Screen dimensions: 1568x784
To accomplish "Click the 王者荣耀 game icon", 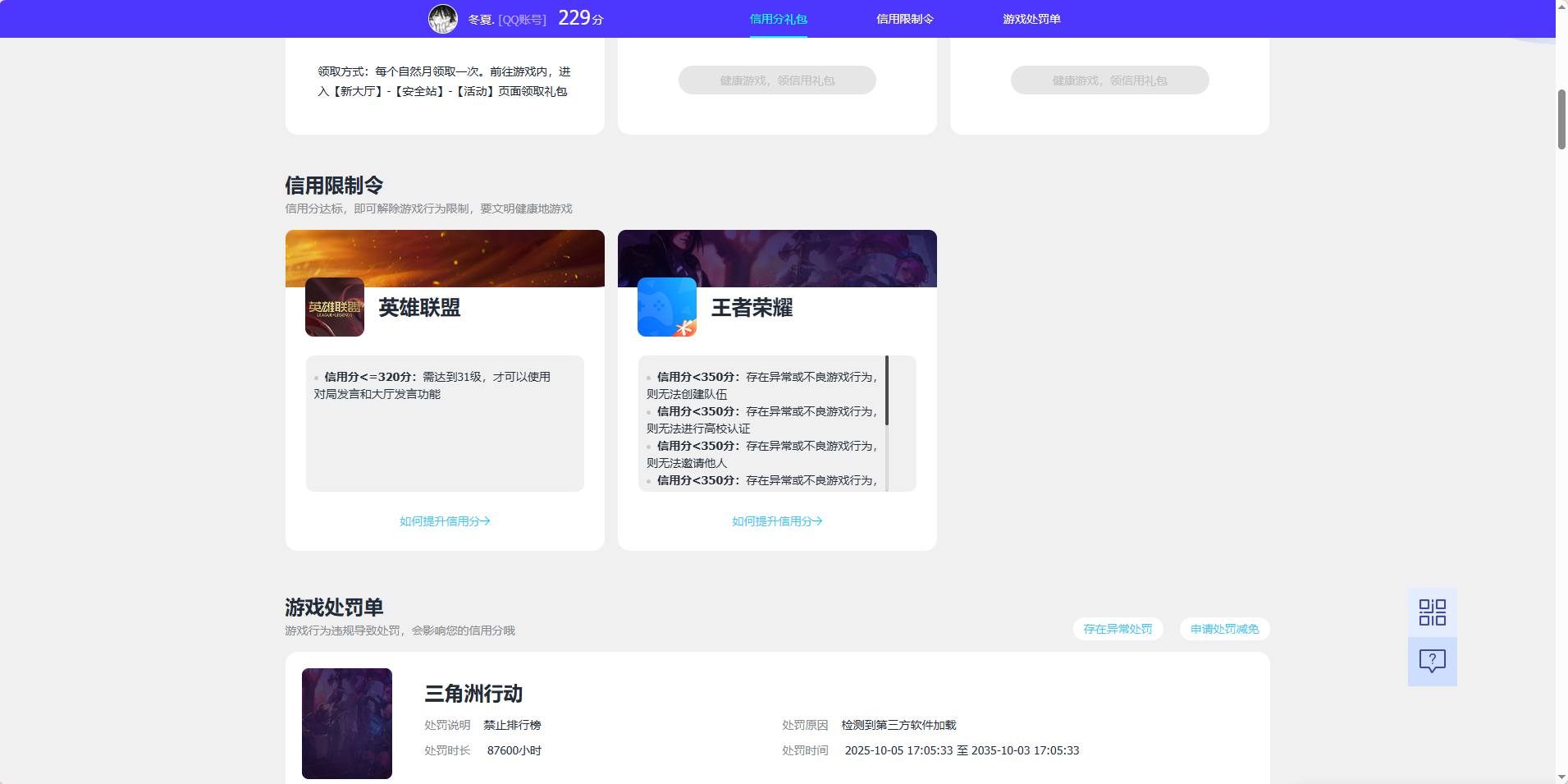I will coord(667,307).
